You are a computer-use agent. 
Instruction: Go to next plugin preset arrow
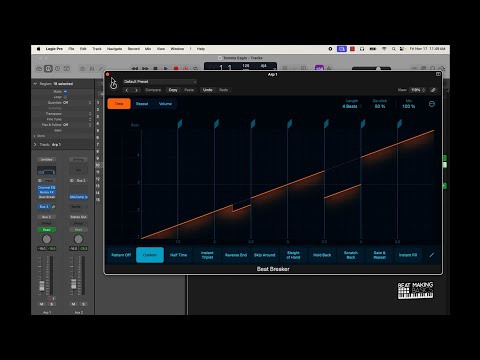coord(136,90)
